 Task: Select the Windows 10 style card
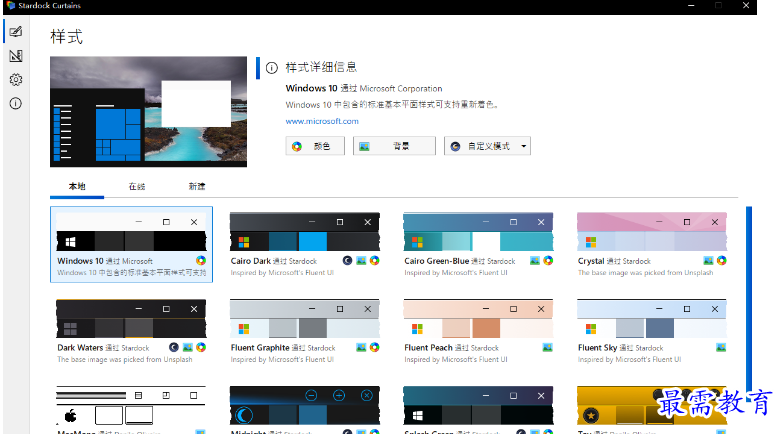coord(131,244)
